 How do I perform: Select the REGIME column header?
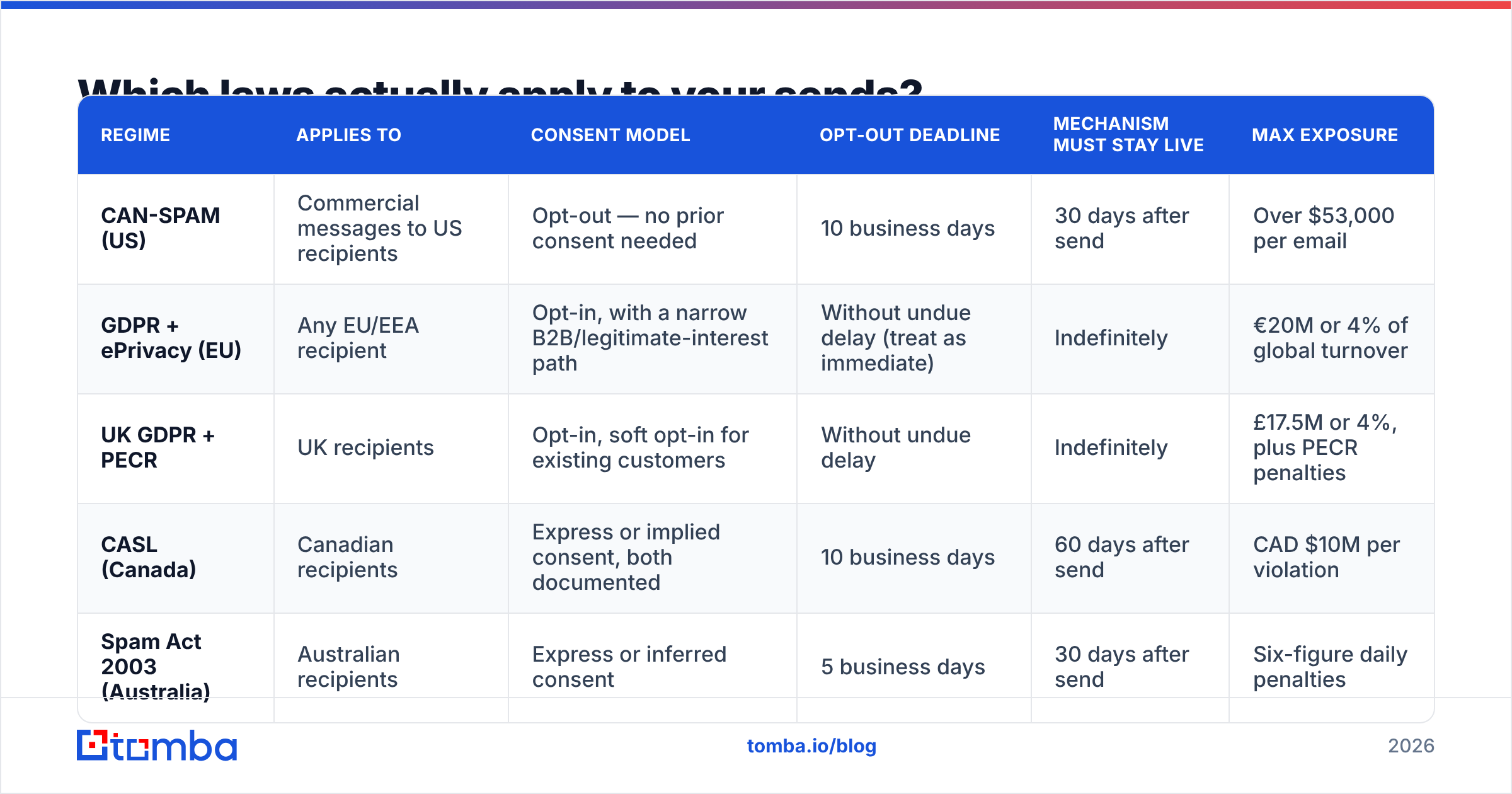tap(135, 135)
